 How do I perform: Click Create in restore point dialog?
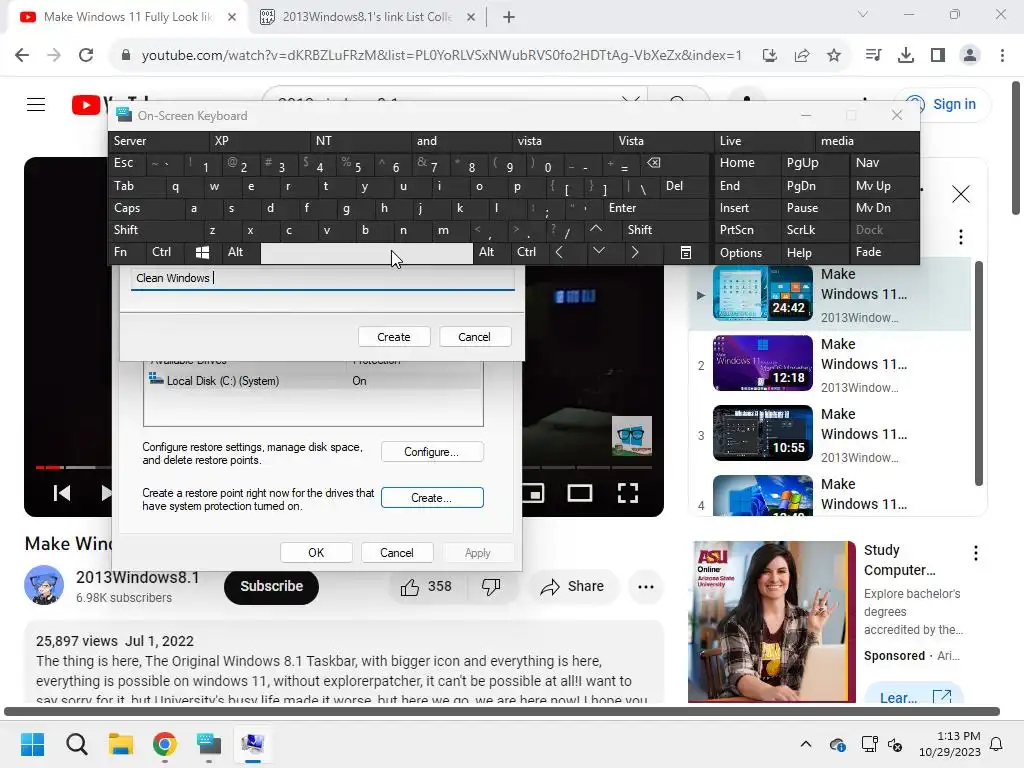(x=394, y=337)
